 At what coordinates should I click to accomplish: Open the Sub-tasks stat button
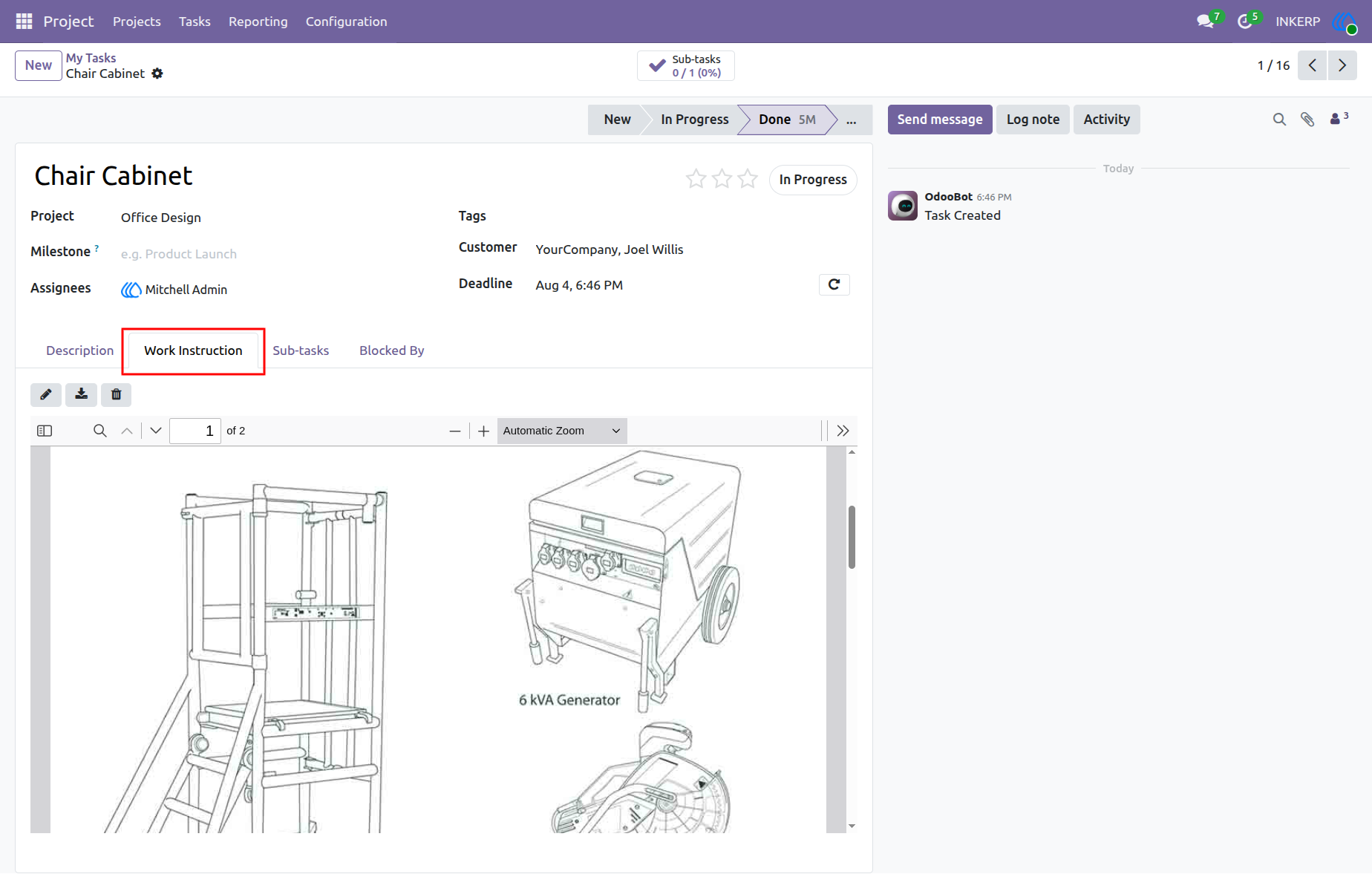point(686,65)
